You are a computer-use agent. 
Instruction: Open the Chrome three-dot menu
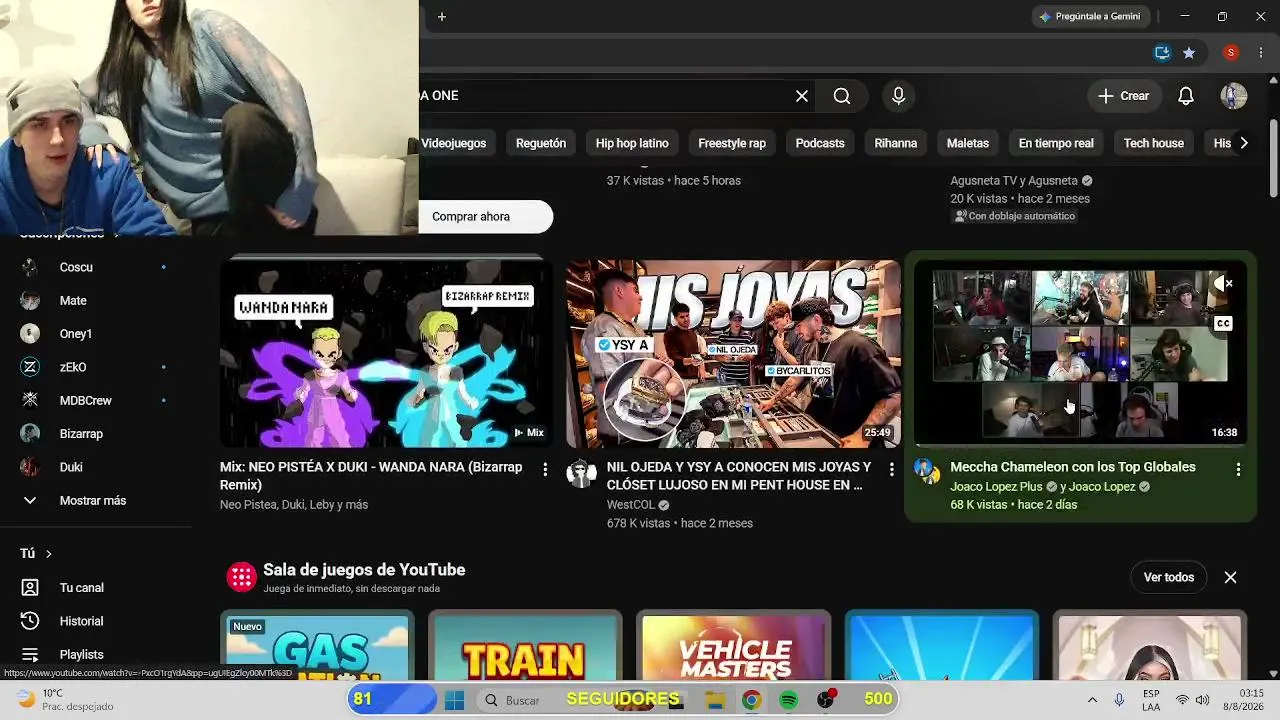(1260, 53)
